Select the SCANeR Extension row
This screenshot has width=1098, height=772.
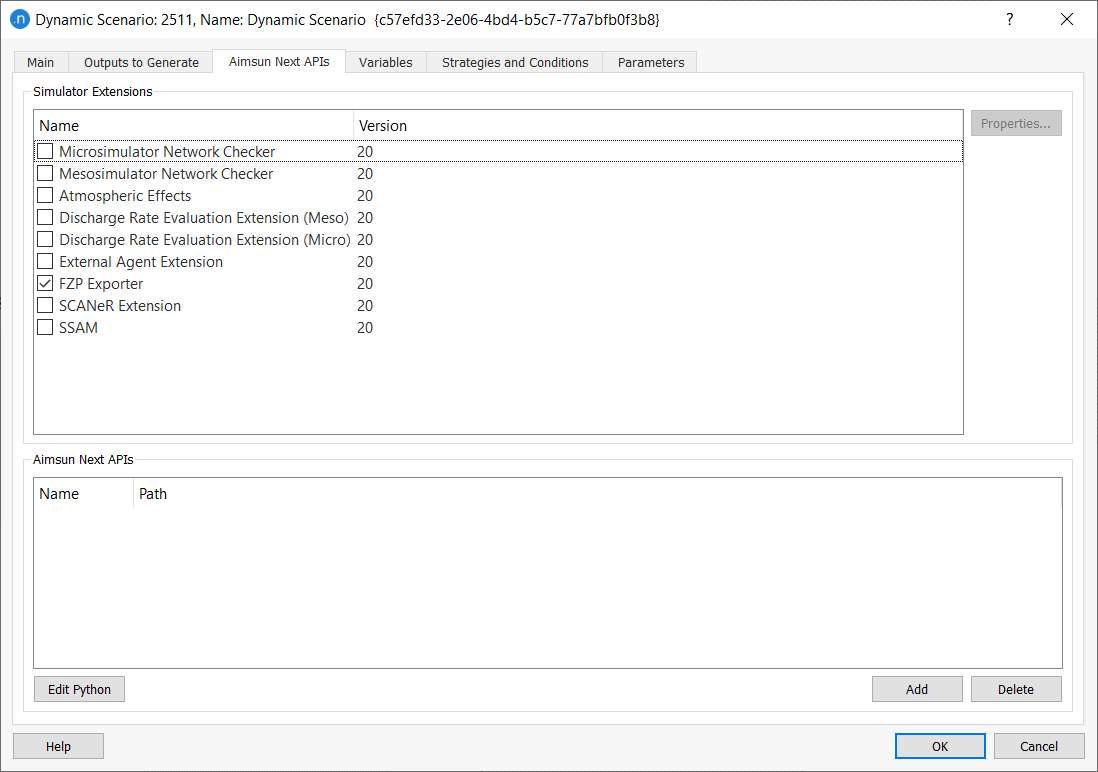coord(120,305)
